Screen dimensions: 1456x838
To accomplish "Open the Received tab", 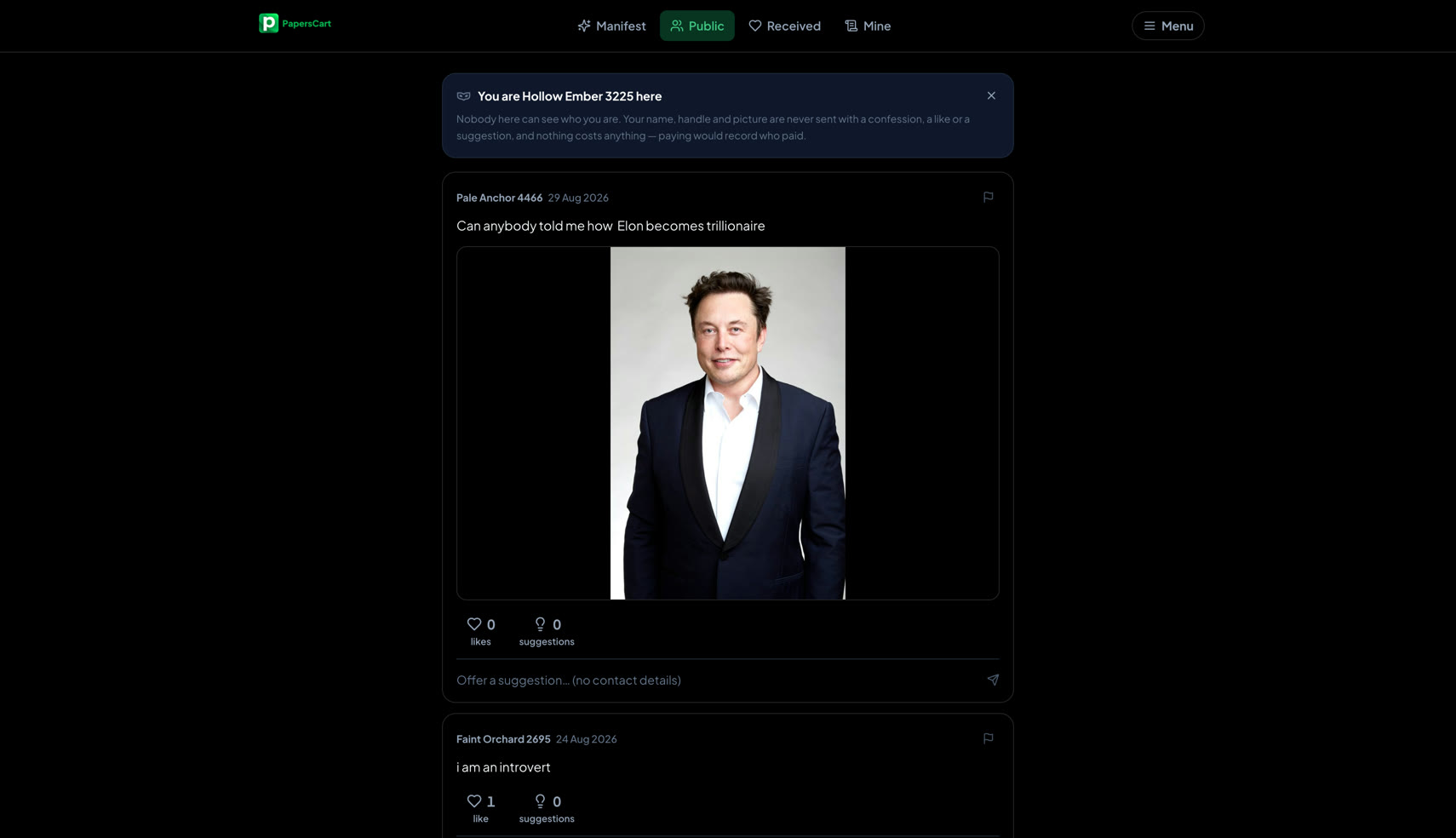I will (x=784, y=26).
